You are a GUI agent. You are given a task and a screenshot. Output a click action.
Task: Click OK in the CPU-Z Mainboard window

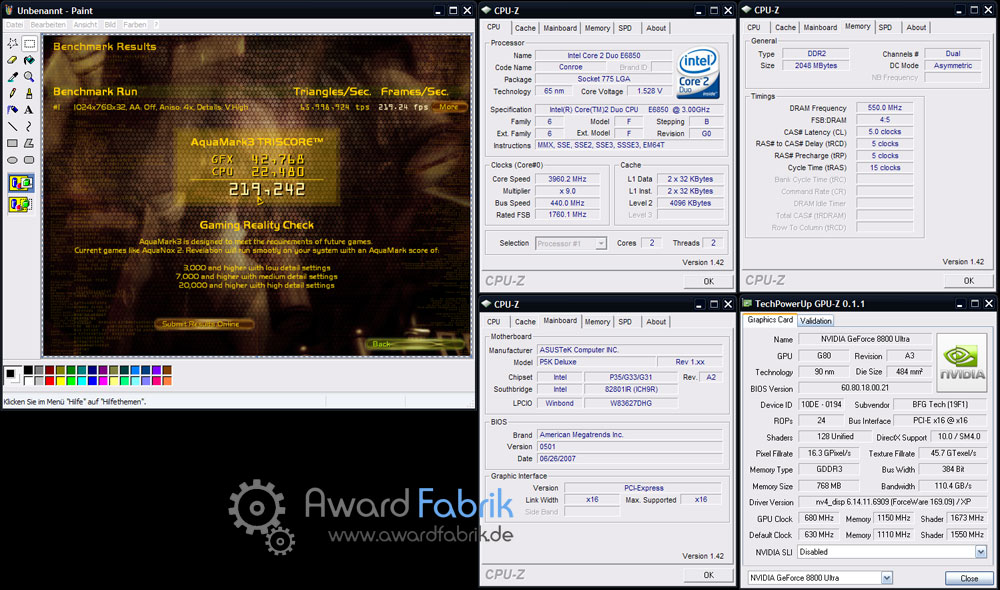point(709,575)
